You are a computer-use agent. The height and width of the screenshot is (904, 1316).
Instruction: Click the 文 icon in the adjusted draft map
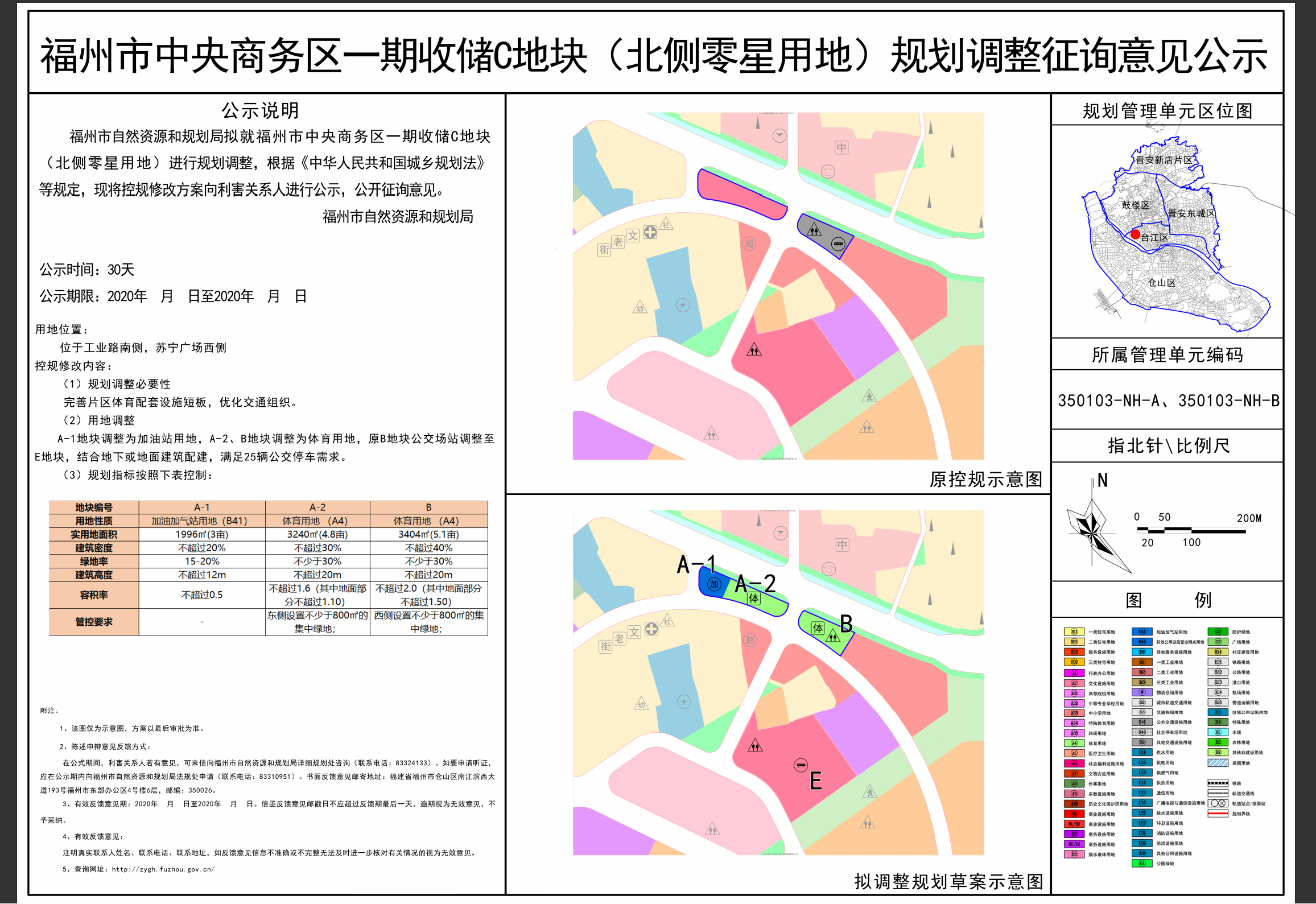(x=634, y=632)
